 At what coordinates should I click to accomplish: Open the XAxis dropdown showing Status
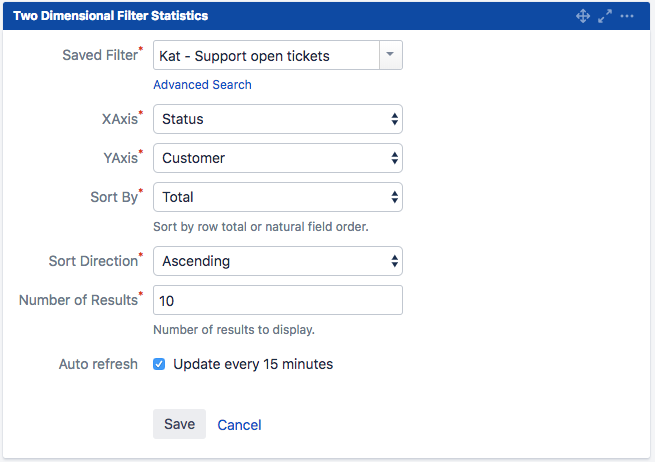[x=278, y=119]
